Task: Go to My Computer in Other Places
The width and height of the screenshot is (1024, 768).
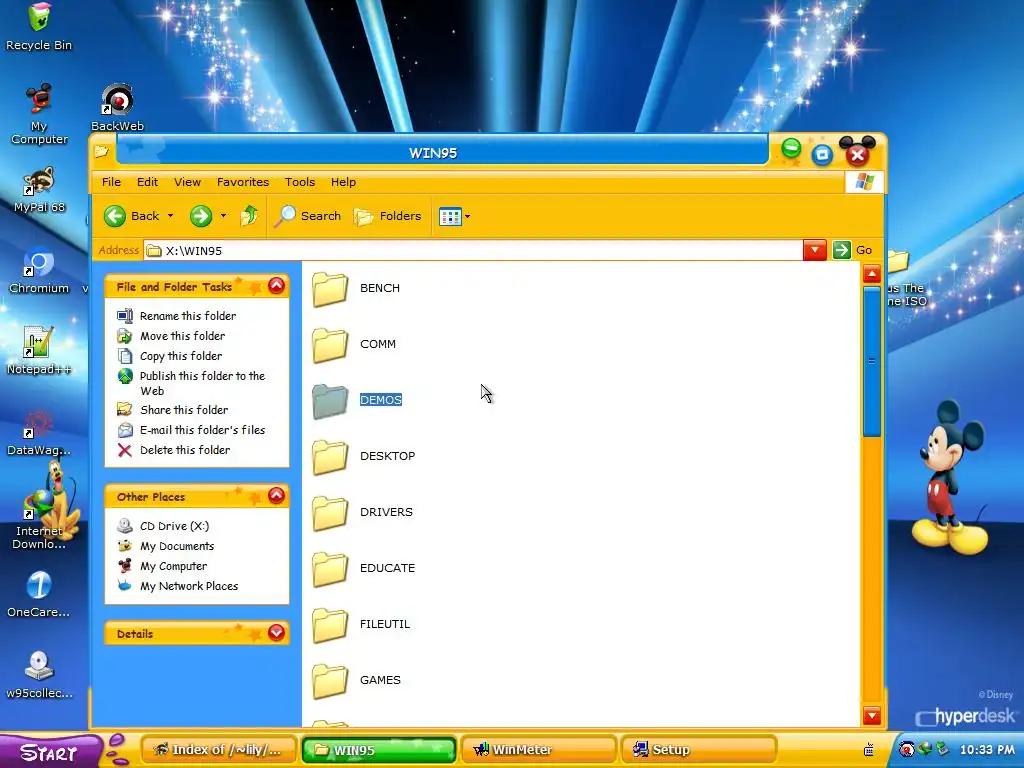Action: coord(162,566)
